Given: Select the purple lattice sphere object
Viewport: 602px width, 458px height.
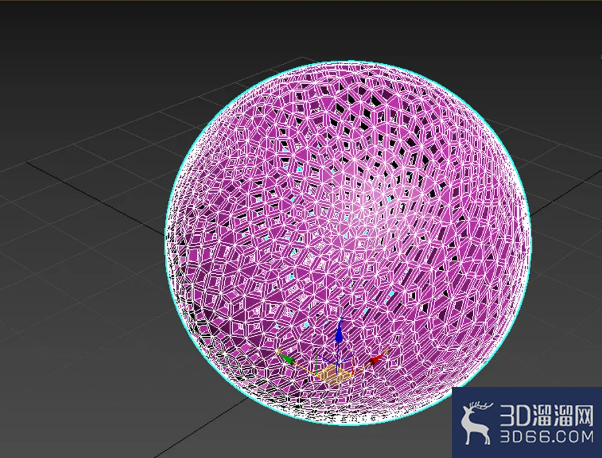Looking at the screenshot, I should pyautogui.click(x=348, y=243).
